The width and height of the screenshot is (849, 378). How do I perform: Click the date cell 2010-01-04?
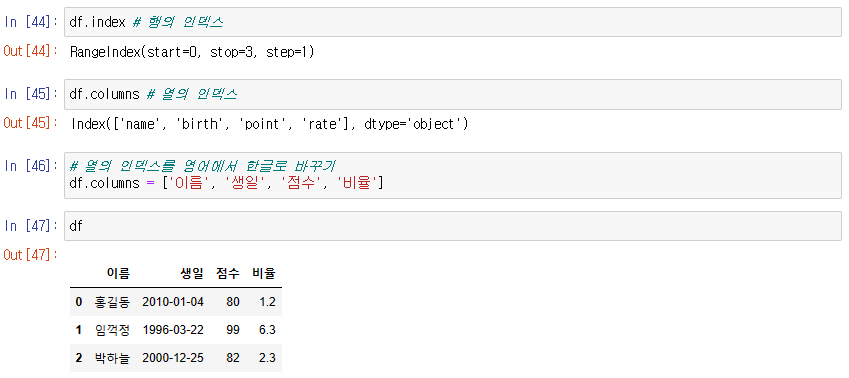pyautogui.click(x=173, y=302)
